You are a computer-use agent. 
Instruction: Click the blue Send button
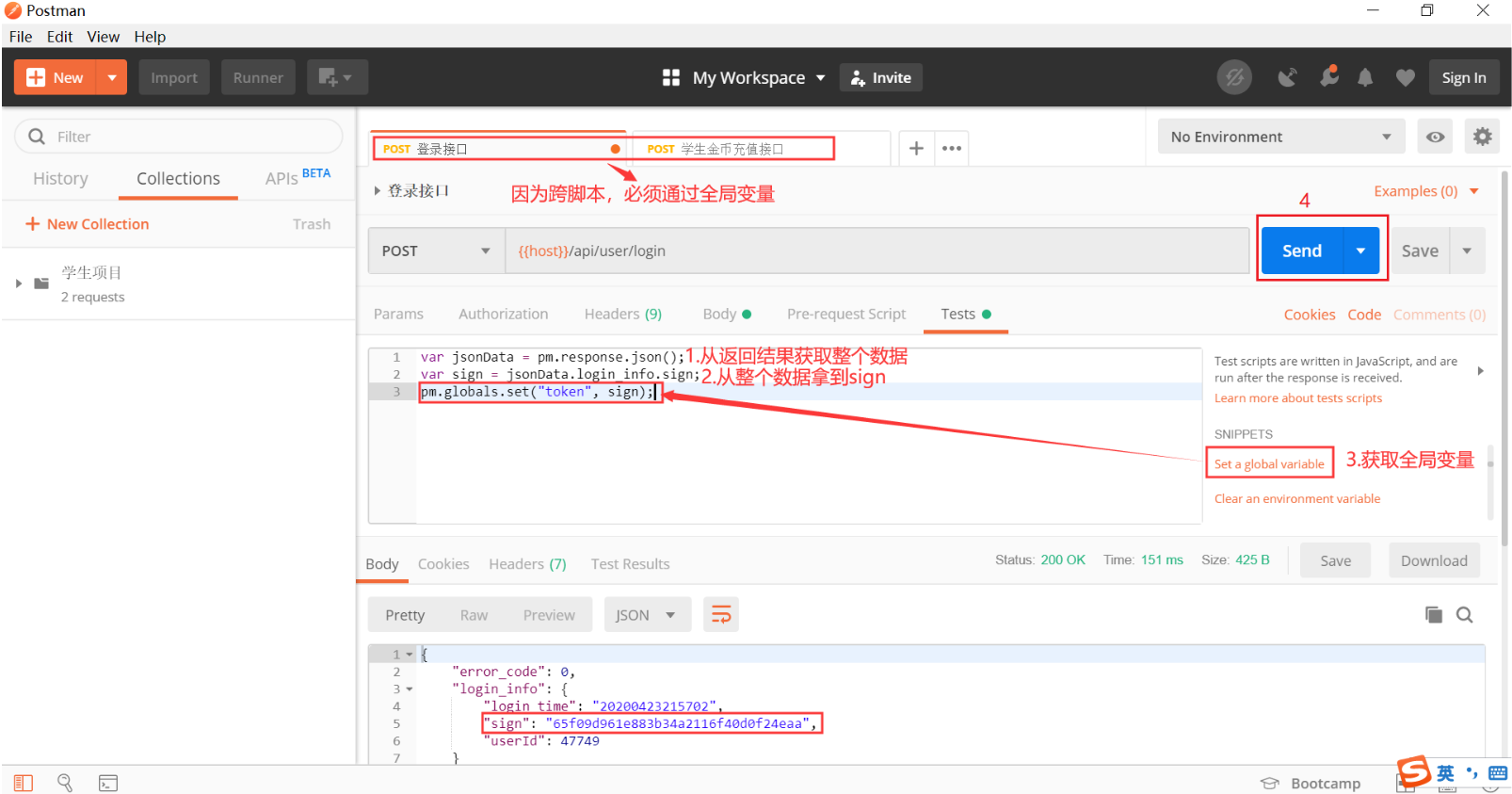tap(1302, 251)
